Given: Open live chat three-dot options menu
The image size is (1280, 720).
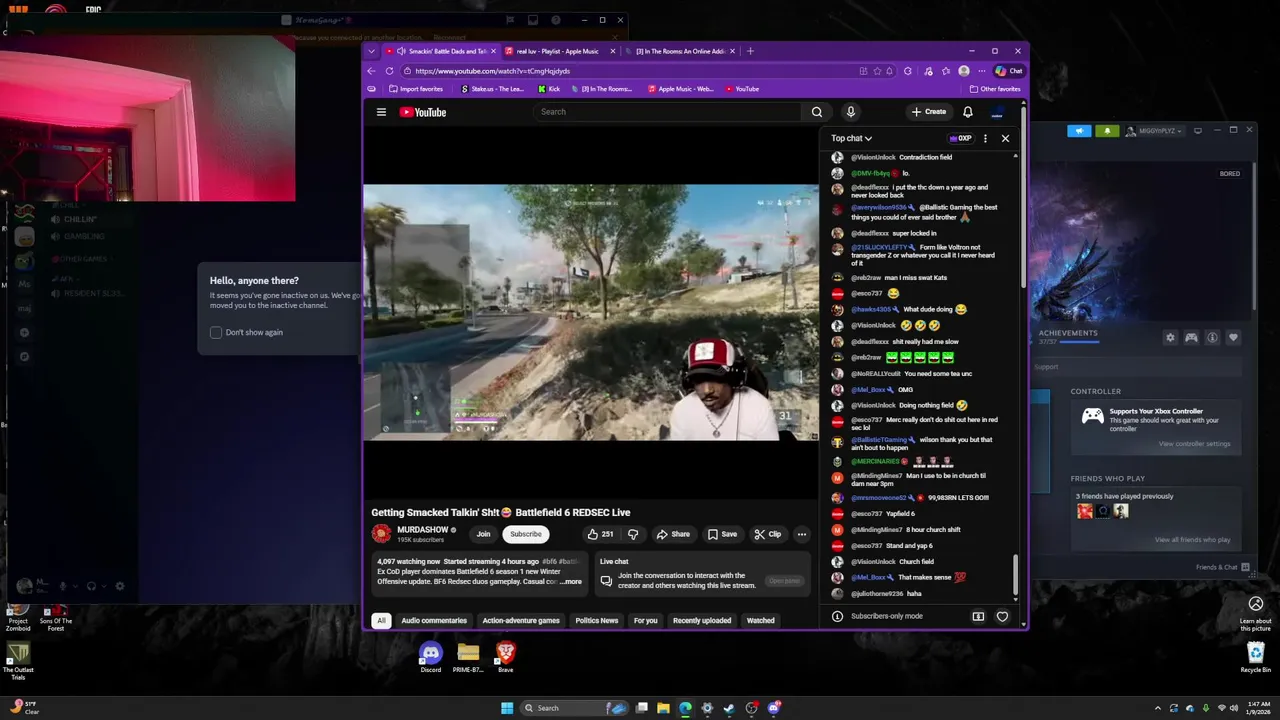Looking at the screenshot, I should click(985, 138).
